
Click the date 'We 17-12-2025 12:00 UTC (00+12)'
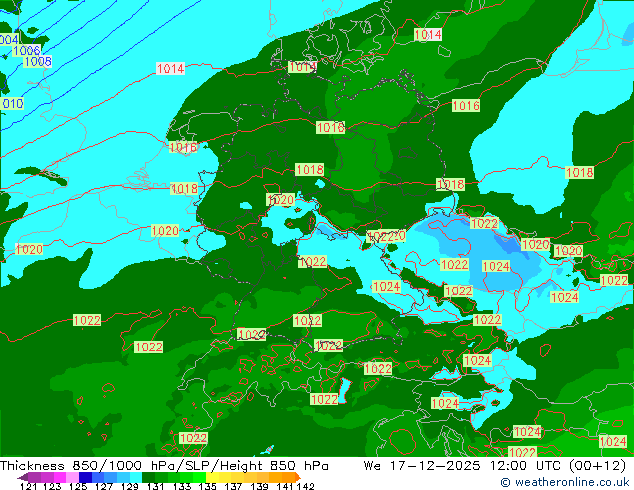[495, 466]
